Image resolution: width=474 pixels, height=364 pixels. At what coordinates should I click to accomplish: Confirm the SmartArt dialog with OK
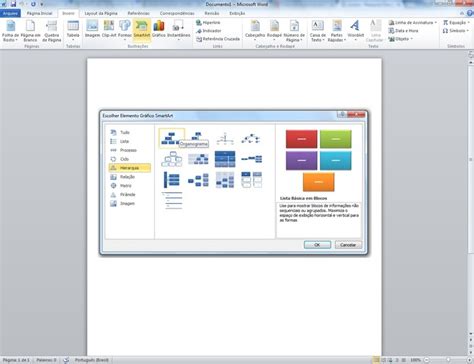pyautogui.click(x=317, y=245)
